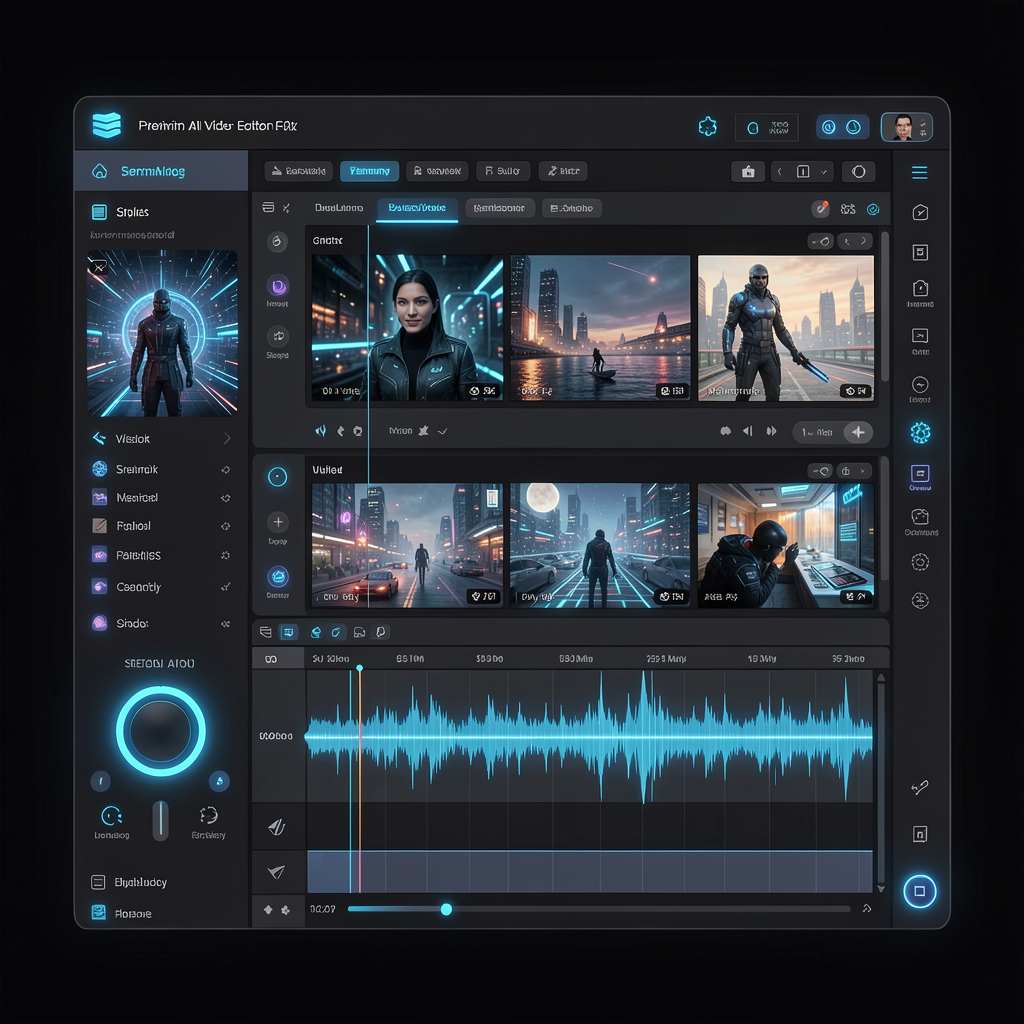This screenshot has width=1024, height=1024.
Task: Open the puzzle-shaped plugin icon in header
Action: (x=707, y=127)
